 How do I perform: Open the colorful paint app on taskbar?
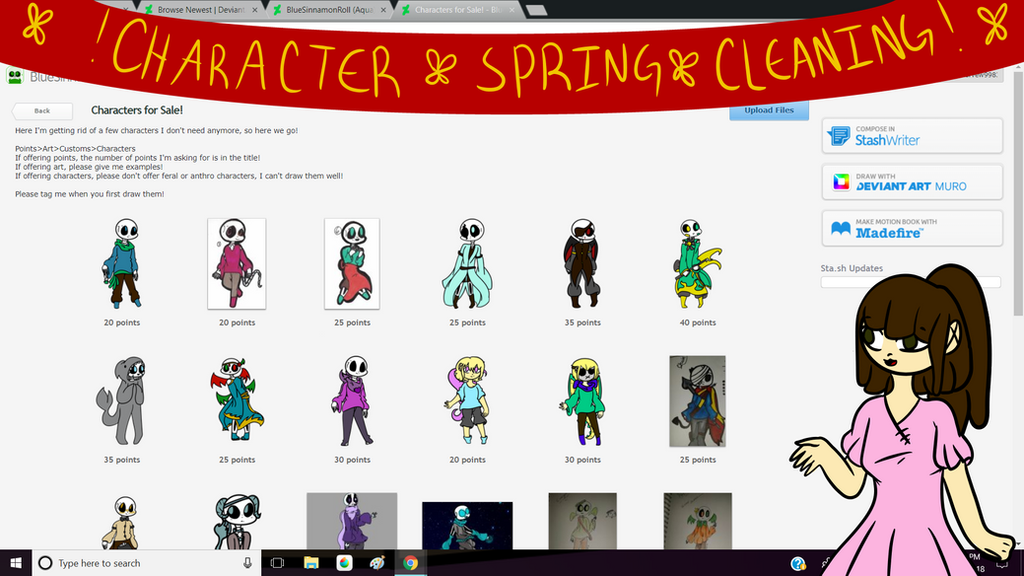coord(344,563)
